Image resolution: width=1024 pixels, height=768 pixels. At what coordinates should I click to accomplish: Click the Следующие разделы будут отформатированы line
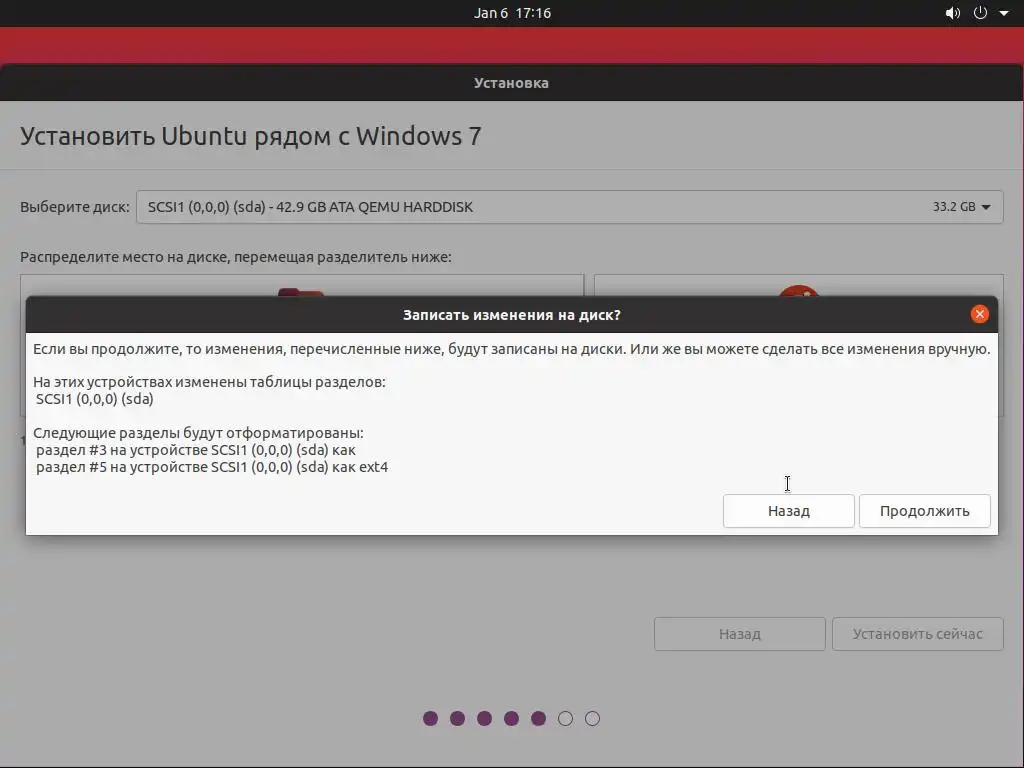pos(198,433)
